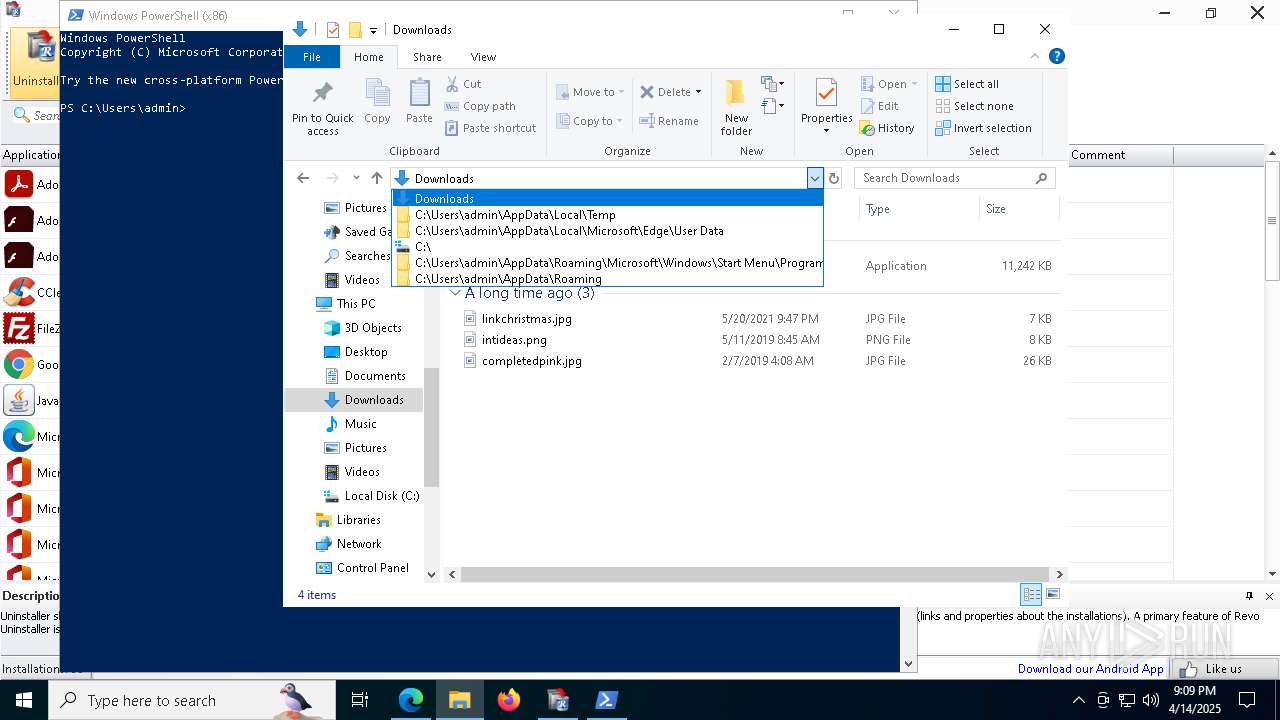Image resolution: width=1280 pixels, height=720 pixels.
Task: Select Music in navigation pane
Action: click(360, 424)
